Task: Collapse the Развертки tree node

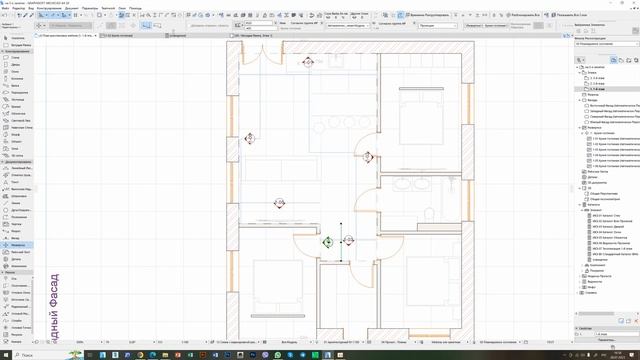Action: pos(580,128)
